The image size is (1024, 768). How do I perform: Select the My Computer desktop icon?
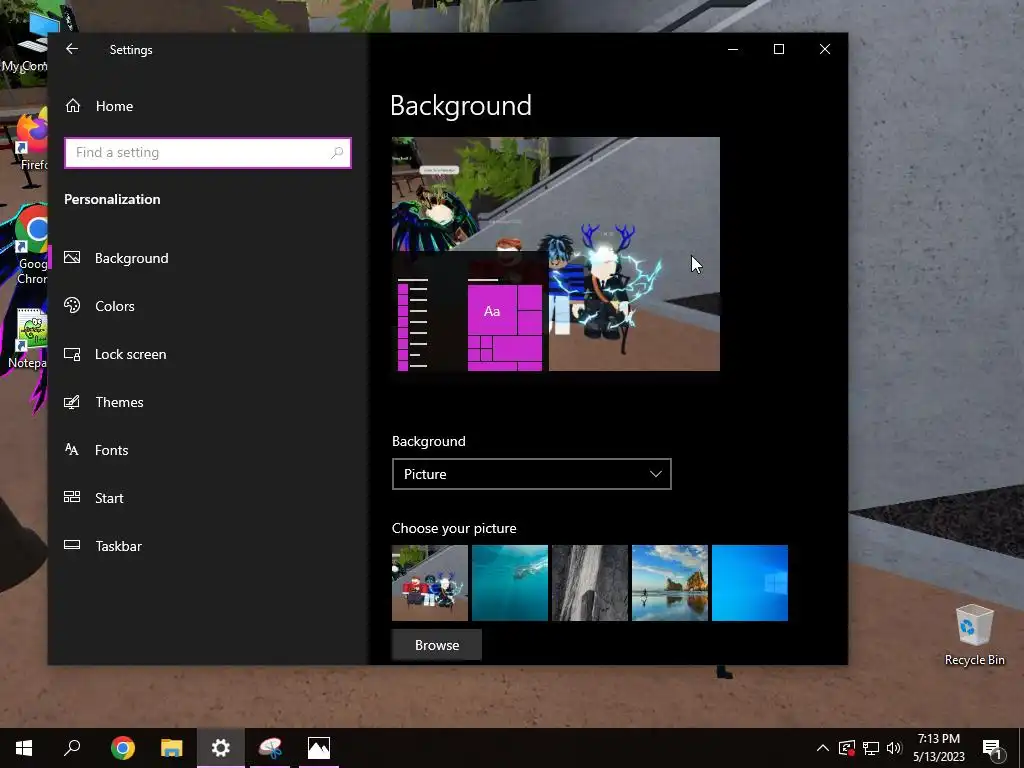coord(26,43)
